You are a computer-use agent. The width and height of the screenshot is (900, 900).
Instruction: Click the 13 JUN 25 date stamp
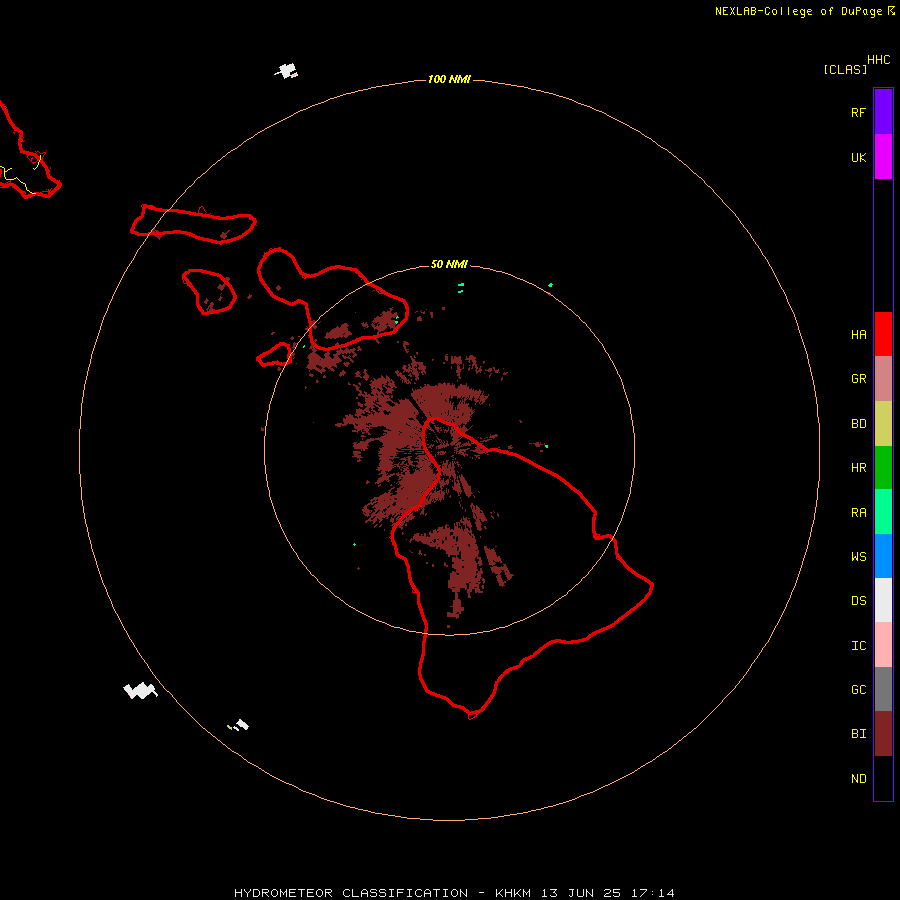pos(581,893)
